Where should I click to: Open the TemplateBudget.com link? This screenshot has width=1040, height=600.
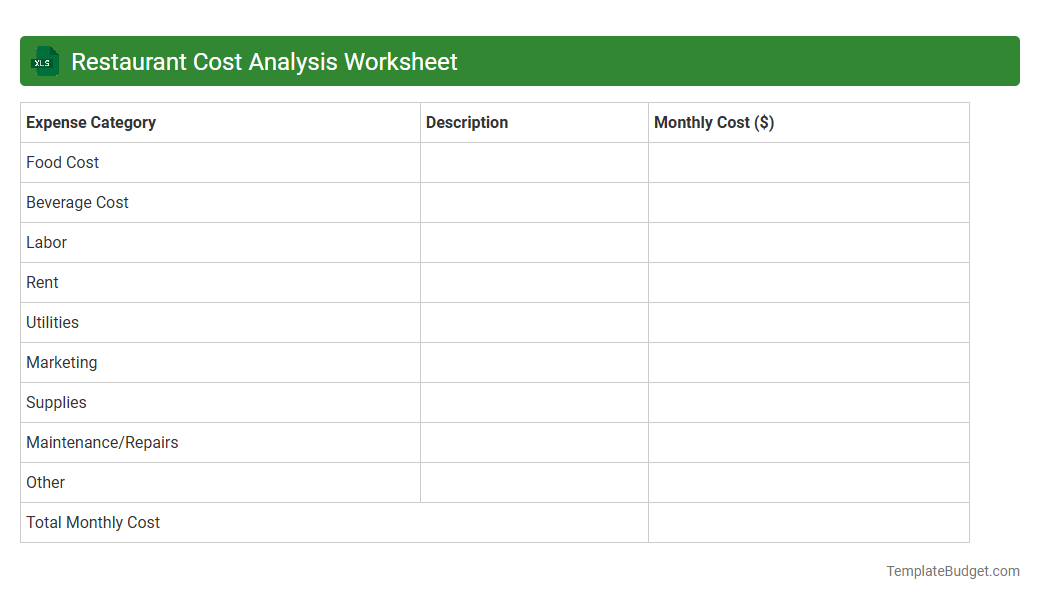(x=952, y=570)
